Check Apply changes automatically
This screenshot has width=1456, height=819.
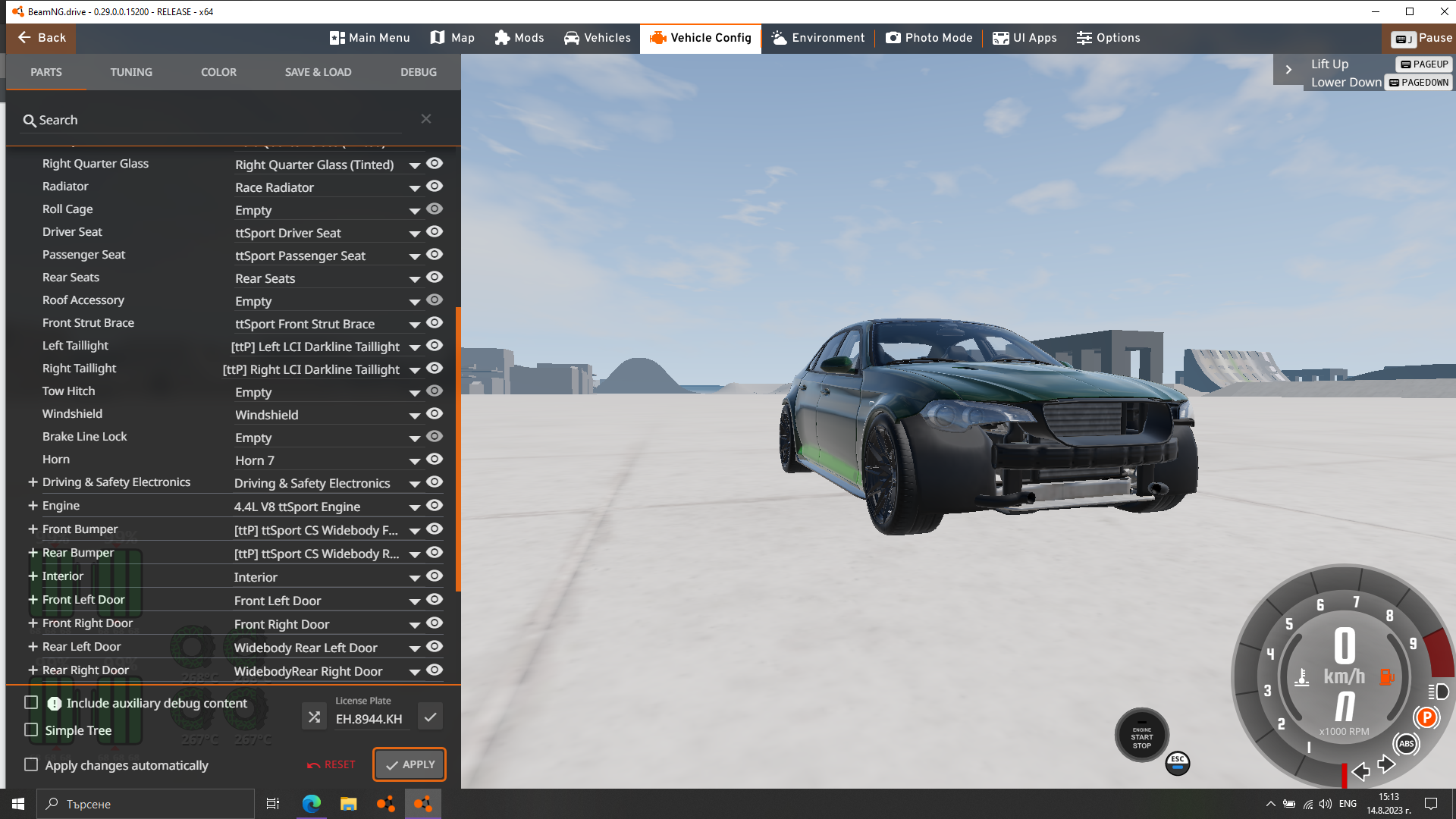click(x=31, y=764)
